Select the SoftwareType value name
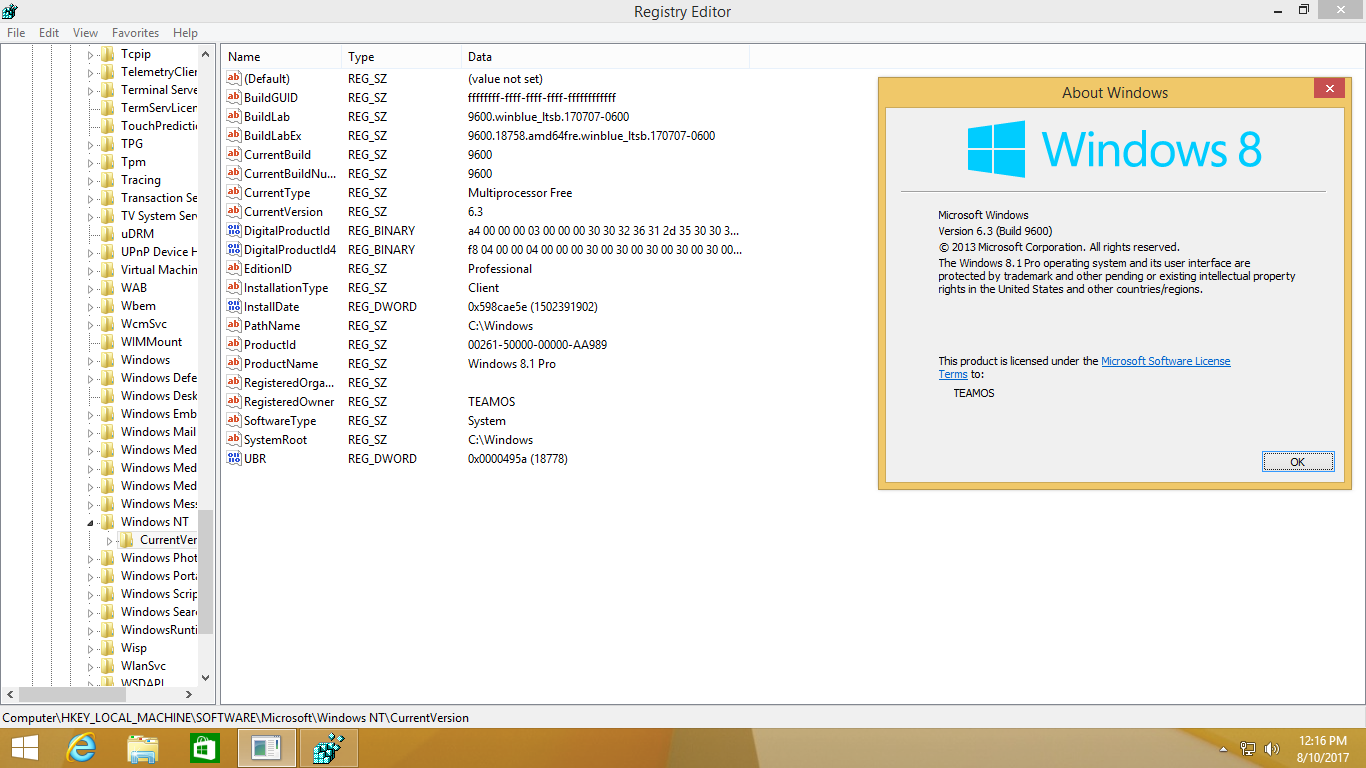 [x=279, y=421]
